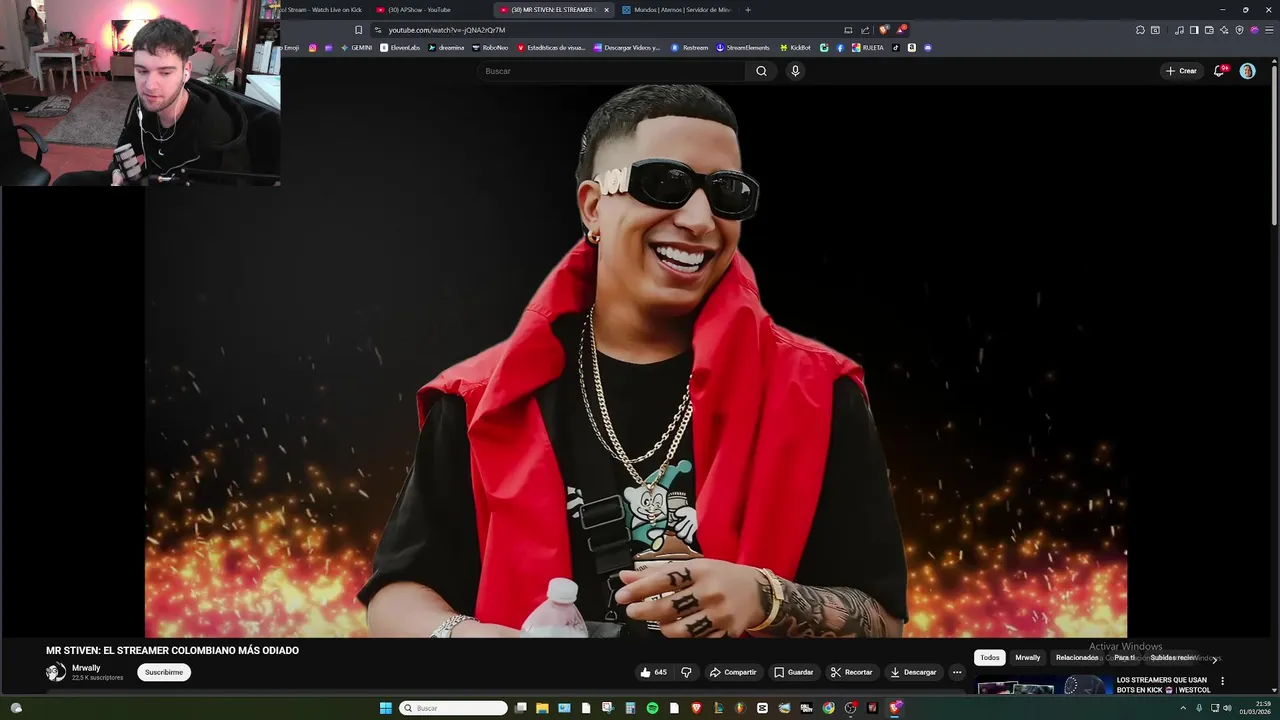The height and width of the screenshot is (720, 1280).
Task: Activate voice search microphone icon
Action: point(795,71)
